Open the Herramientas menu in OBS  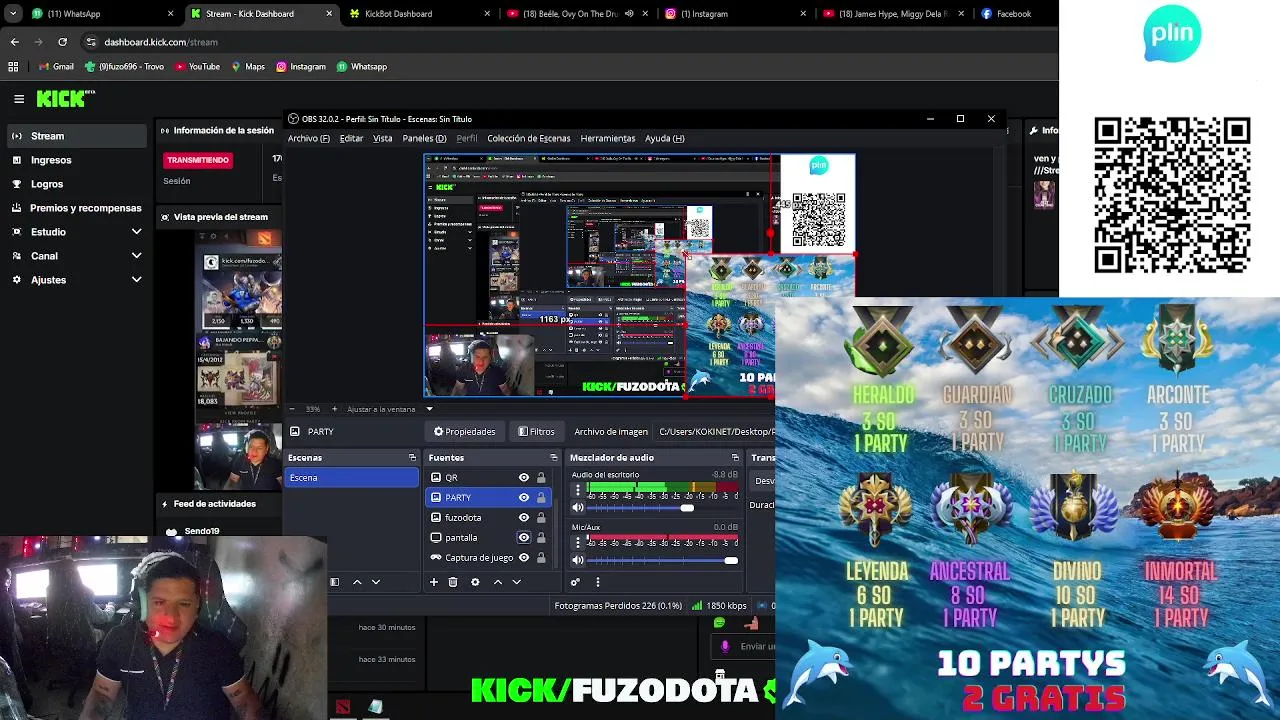coord(607,138)
